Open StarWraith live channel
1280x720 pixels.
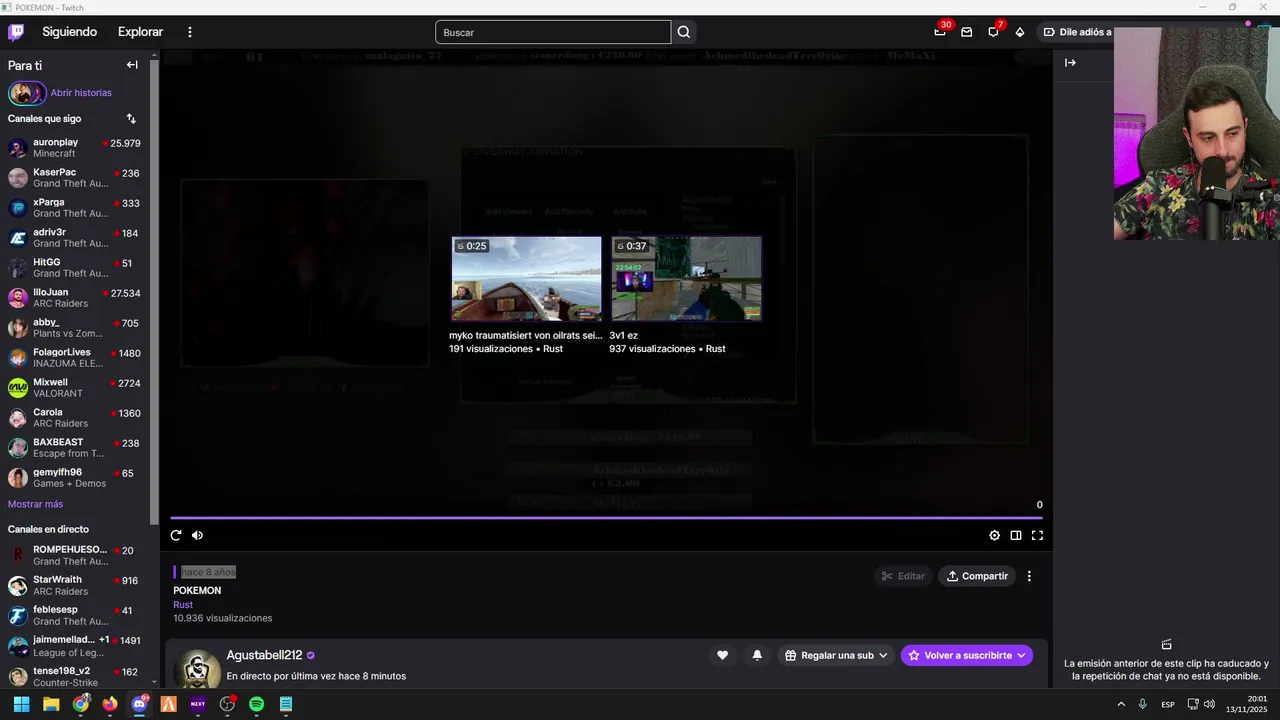click(75, 585)
